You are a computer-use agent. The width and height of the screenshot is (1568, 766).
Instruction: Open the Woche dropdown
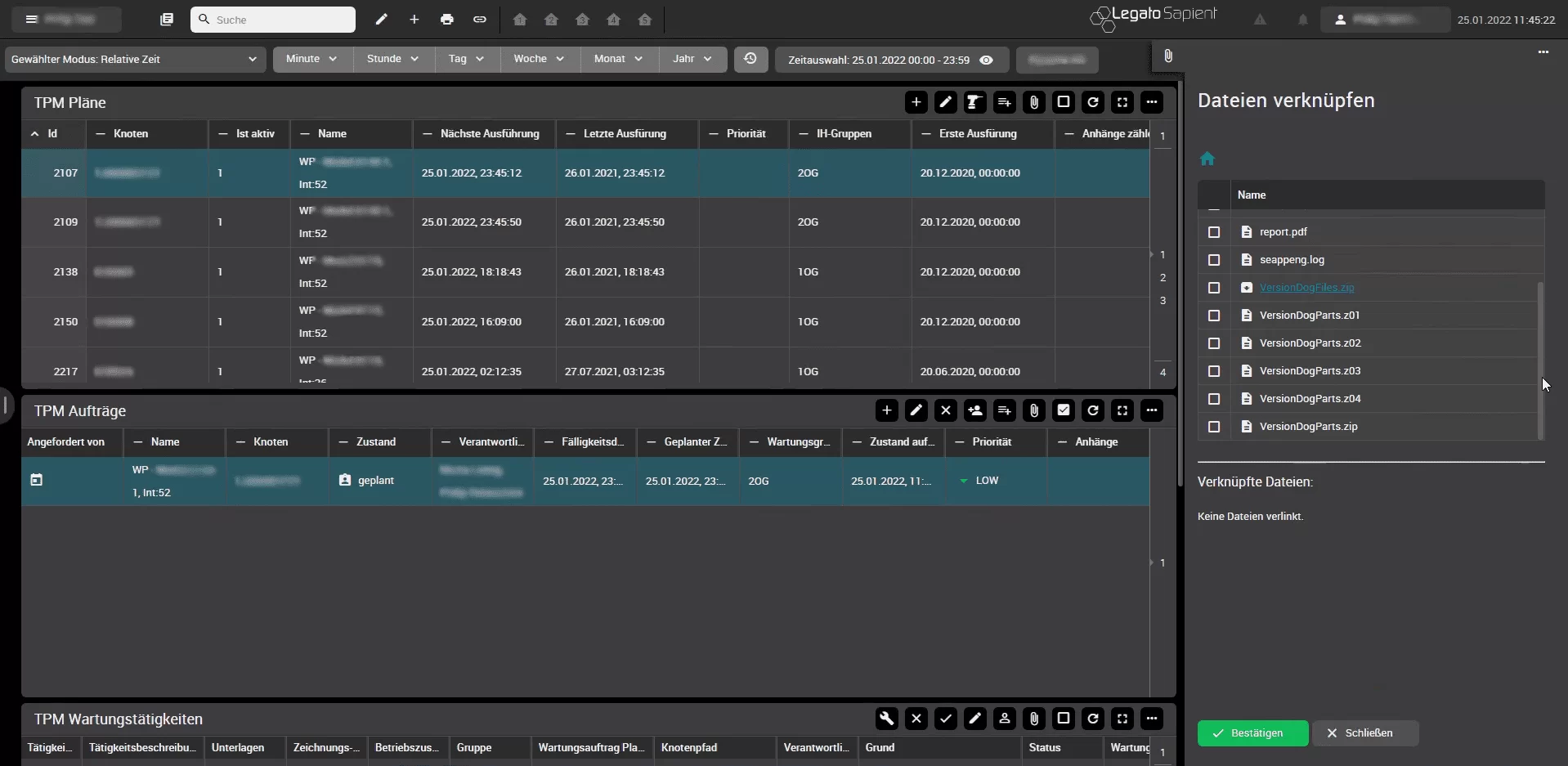[539, 59]
